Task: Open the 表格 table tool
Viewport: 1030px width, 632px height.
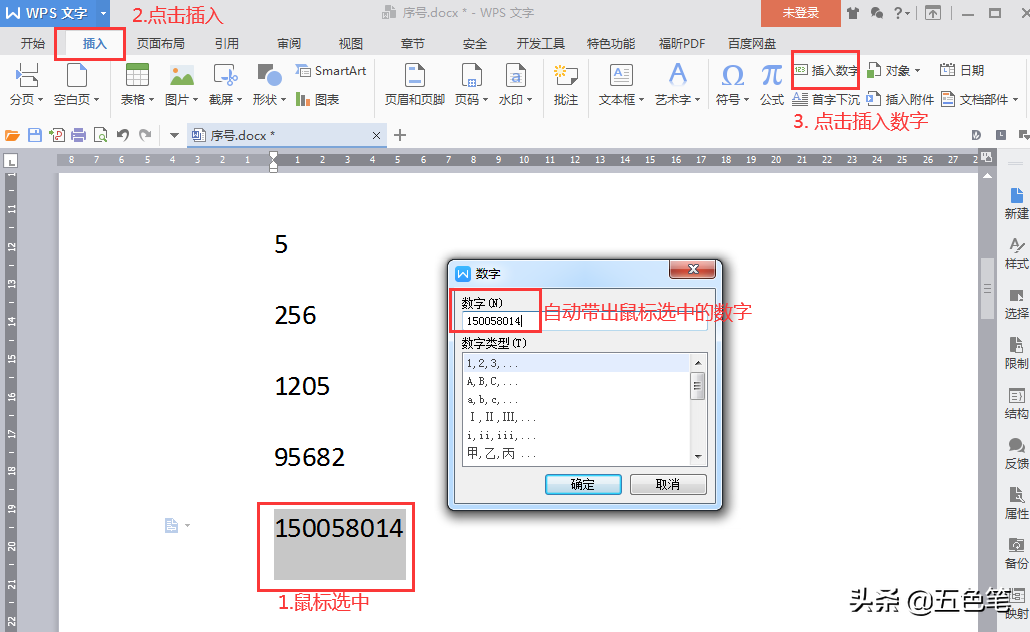Action: (x=137, y=84)
